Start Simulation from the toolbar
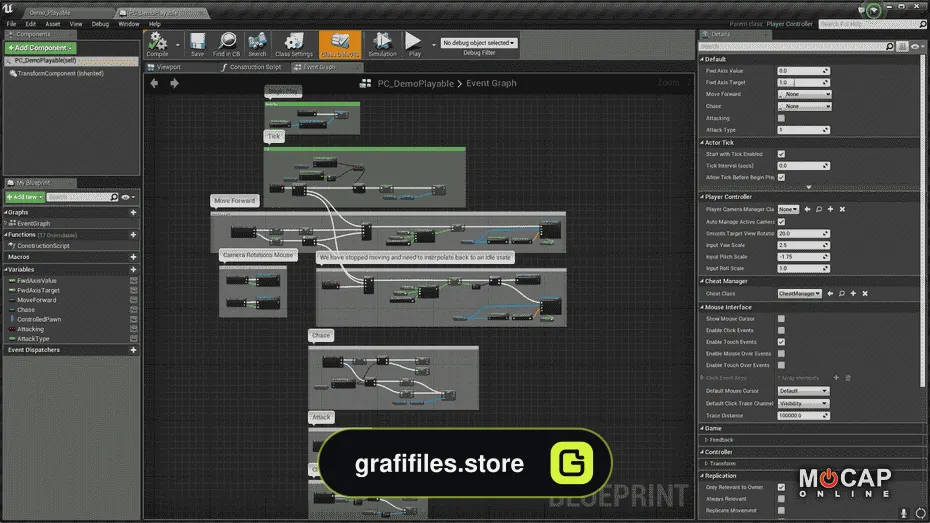The image size is (930, 523). (382, 45)
